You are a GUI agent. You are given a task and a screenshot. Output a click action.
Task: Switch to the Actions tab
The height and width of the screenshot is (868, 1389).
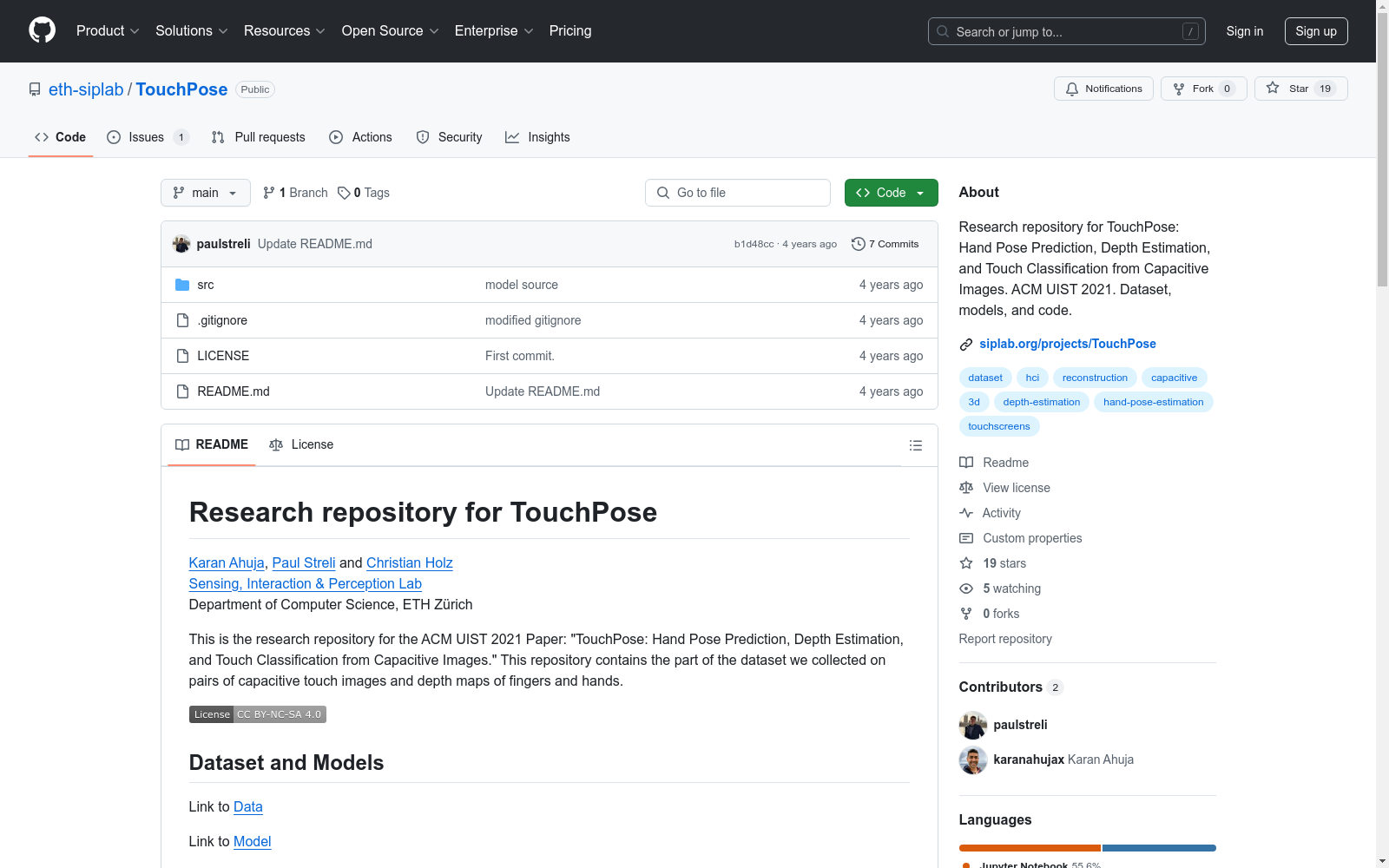(x=361, y=137)
